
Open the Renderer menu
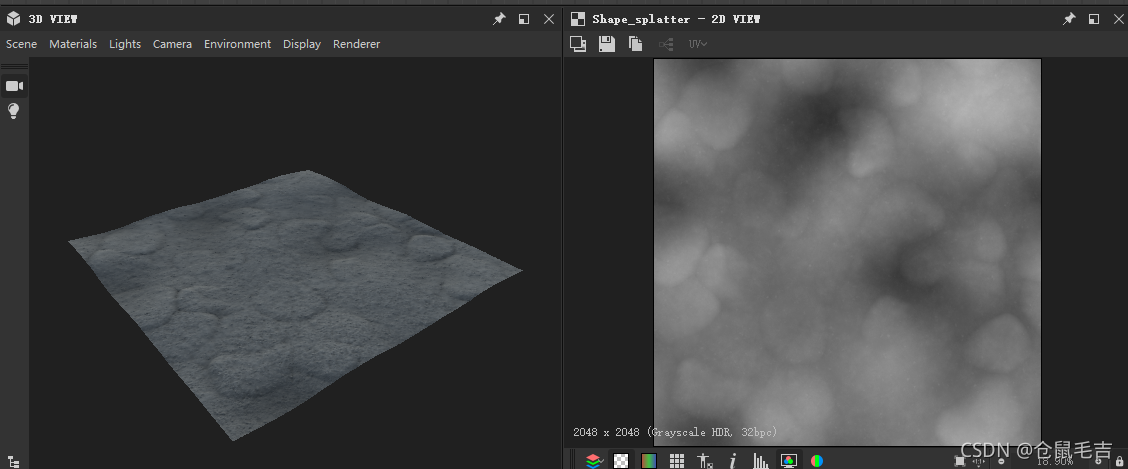(x=356, y=44)
